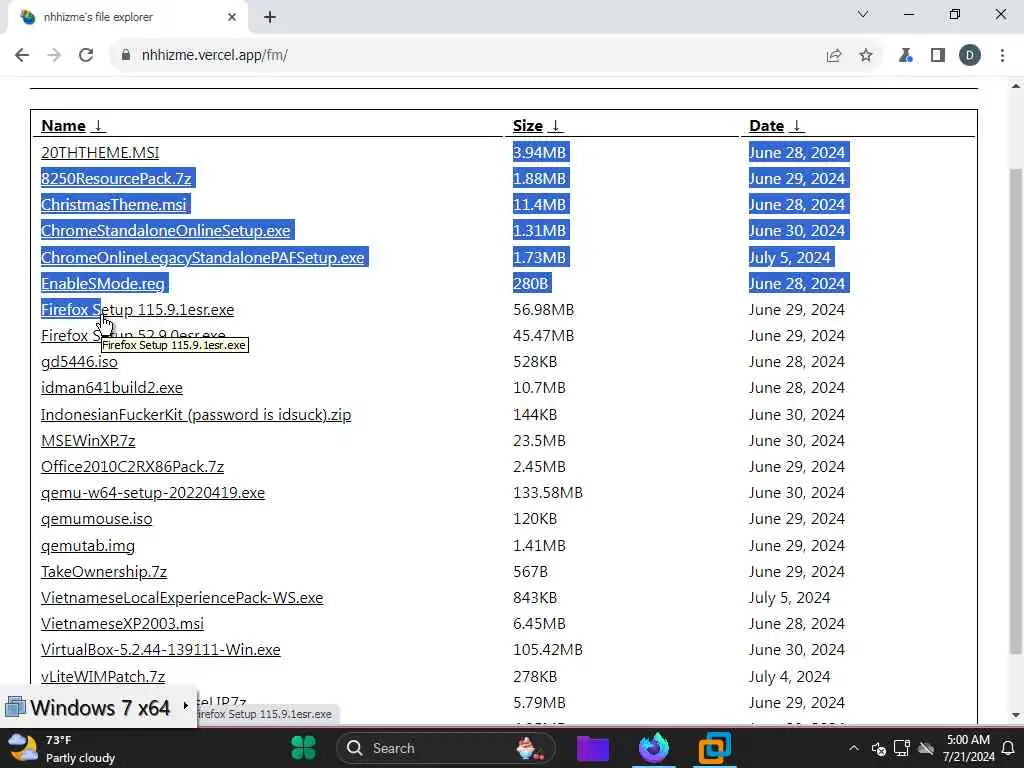The width and height of the screenshot is (1024, 768).
Task: Click July 4, 2024 date cell
Action: coord(790,677)
